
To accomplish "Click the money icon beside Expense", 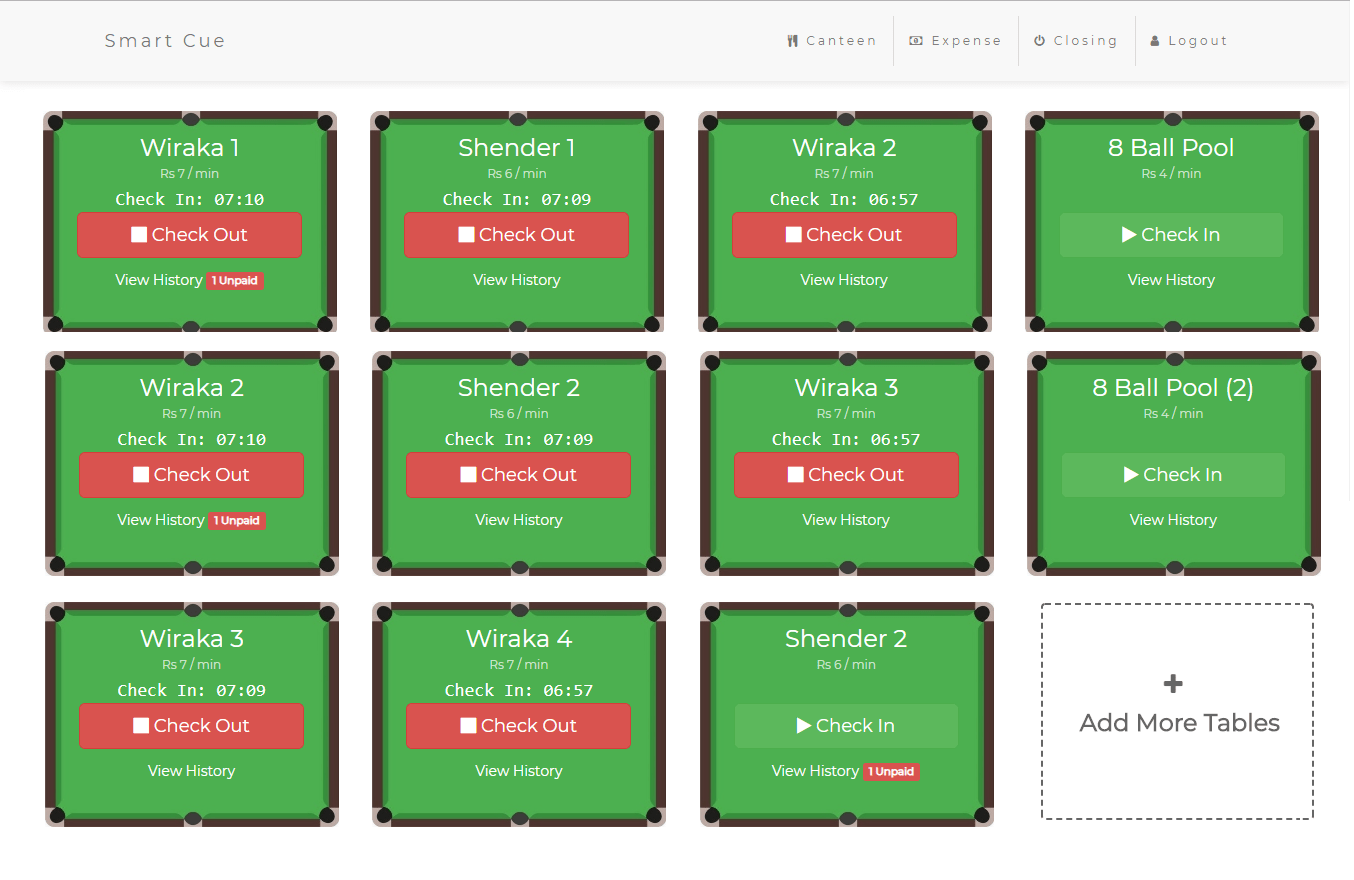I will point(916,41).
